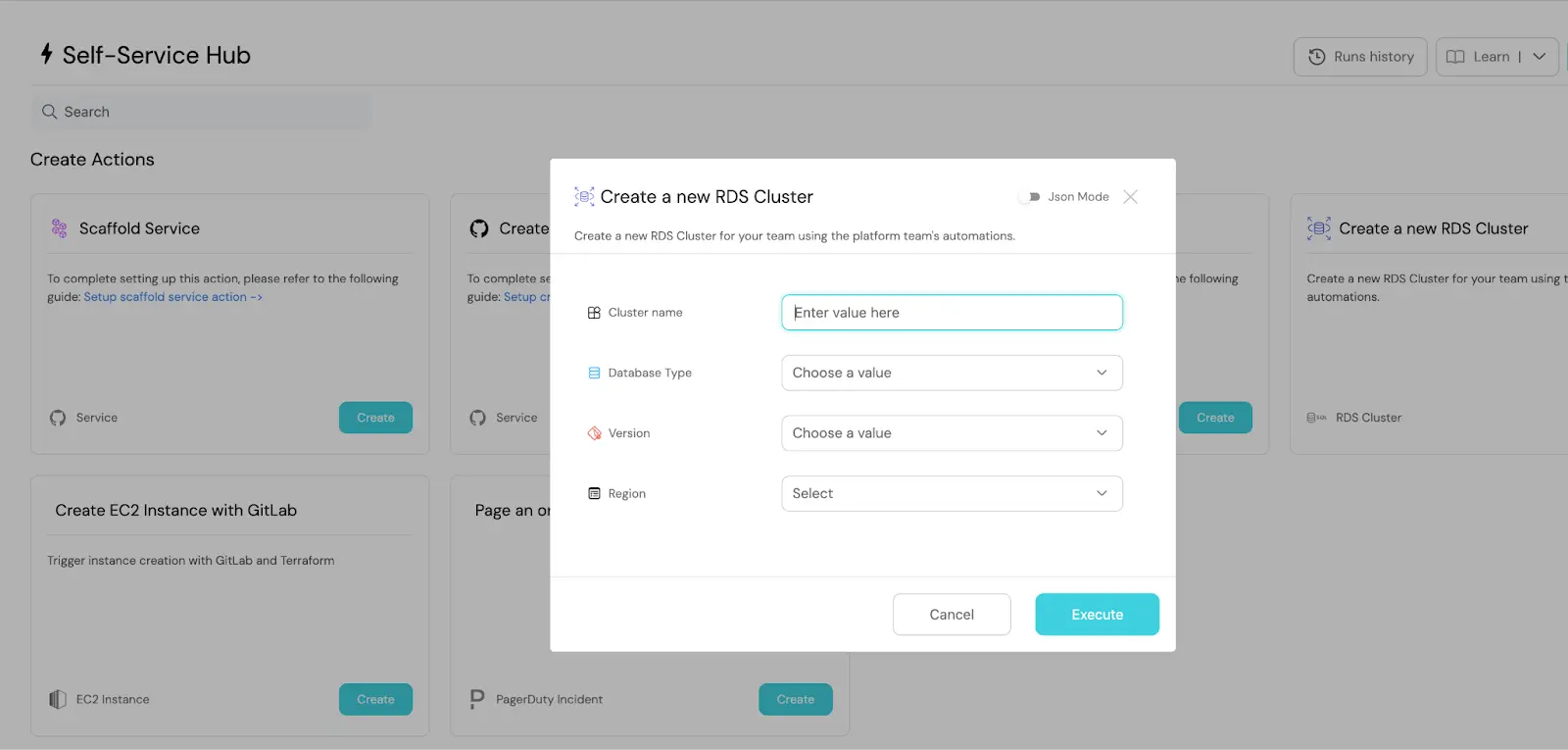Click the lightning bolt Self-Service Hub icon

(x=46, y=54)
